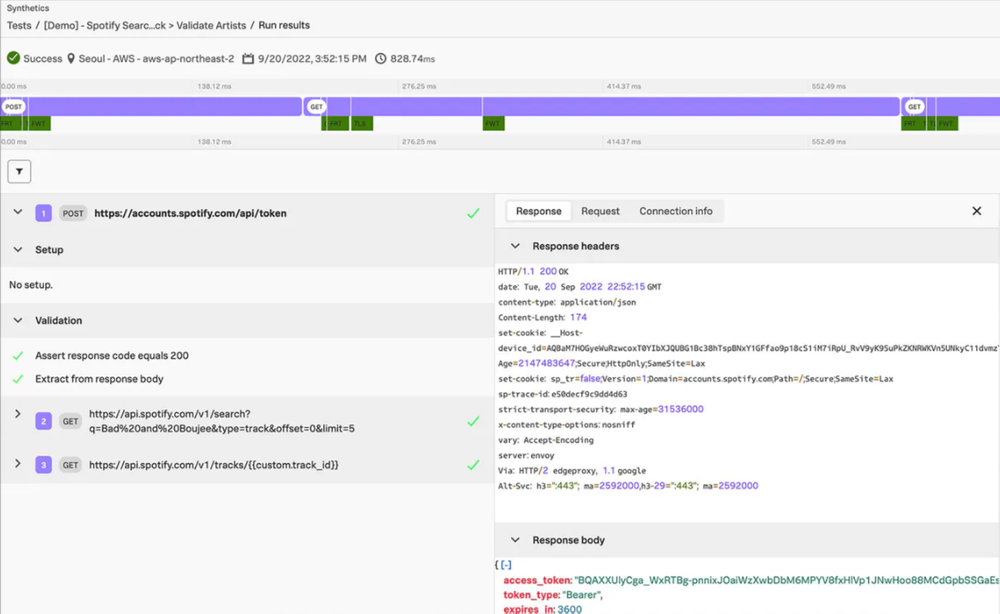Click step 1's green checkmark
The image size is (1000, 614).
click(x=473, y=211)
